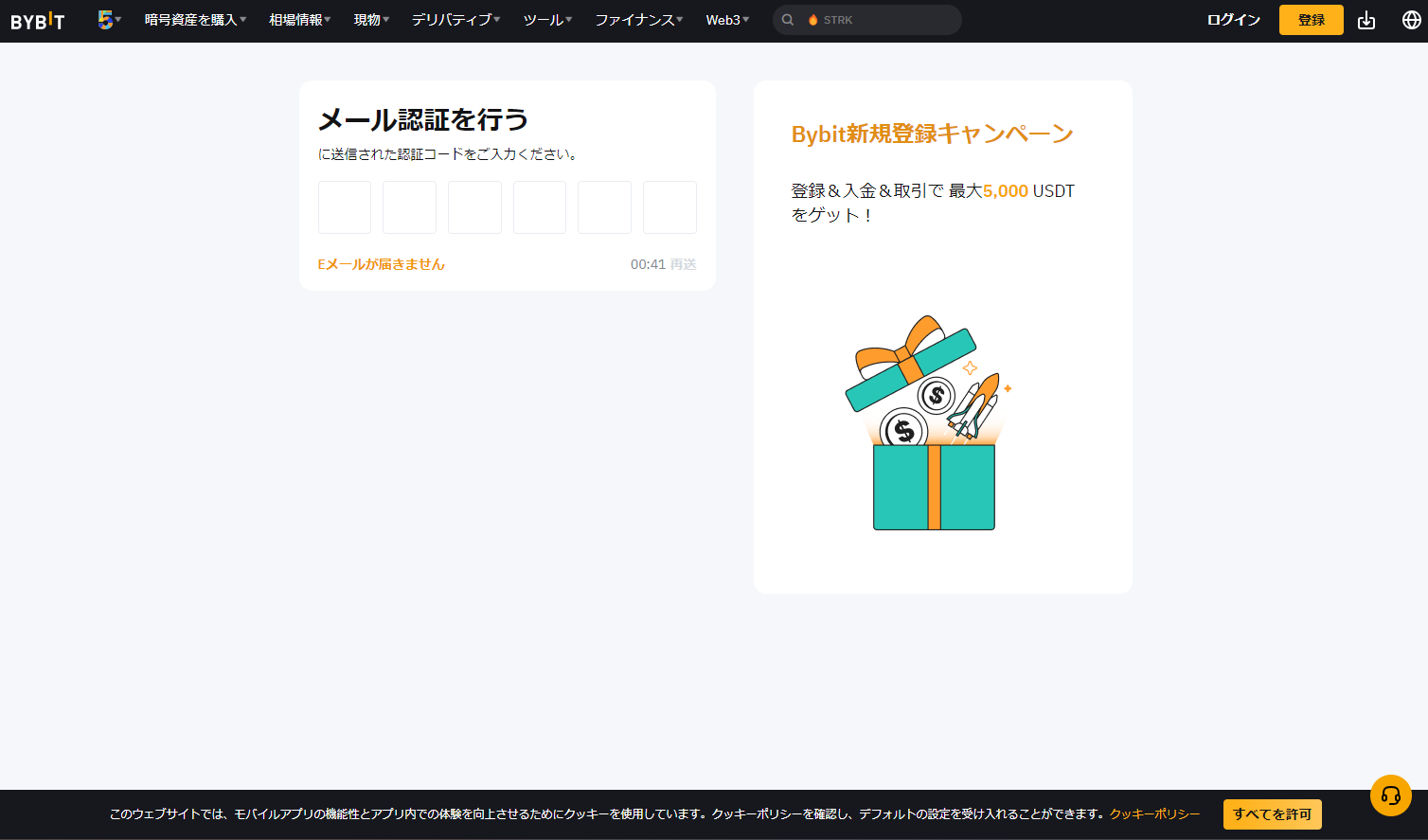Expand the Web3 dropdown menu
Viewport: 1428px width, 840px height.
tap(727, 20)
